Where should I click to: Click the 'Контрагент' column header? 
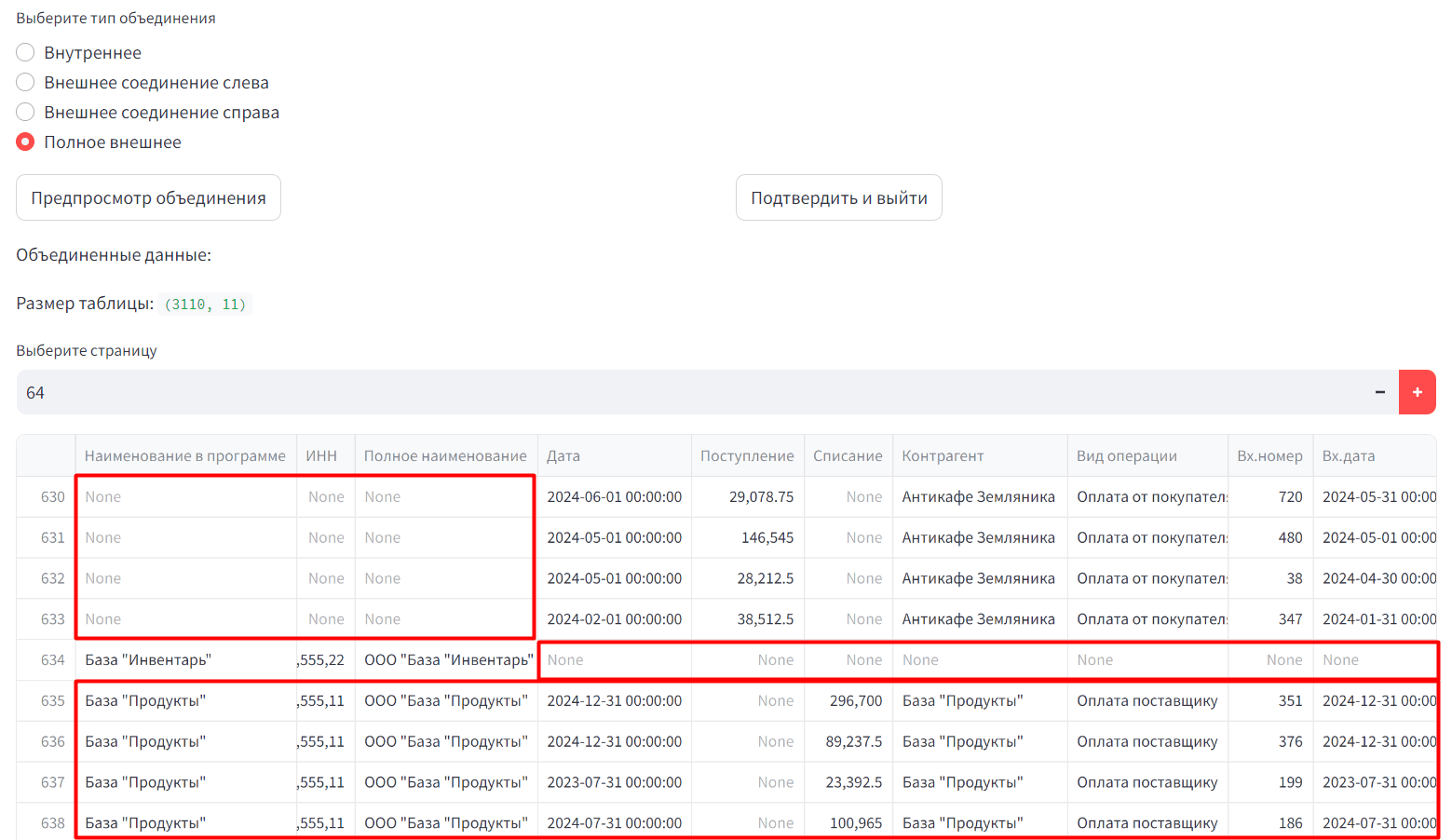943,455
